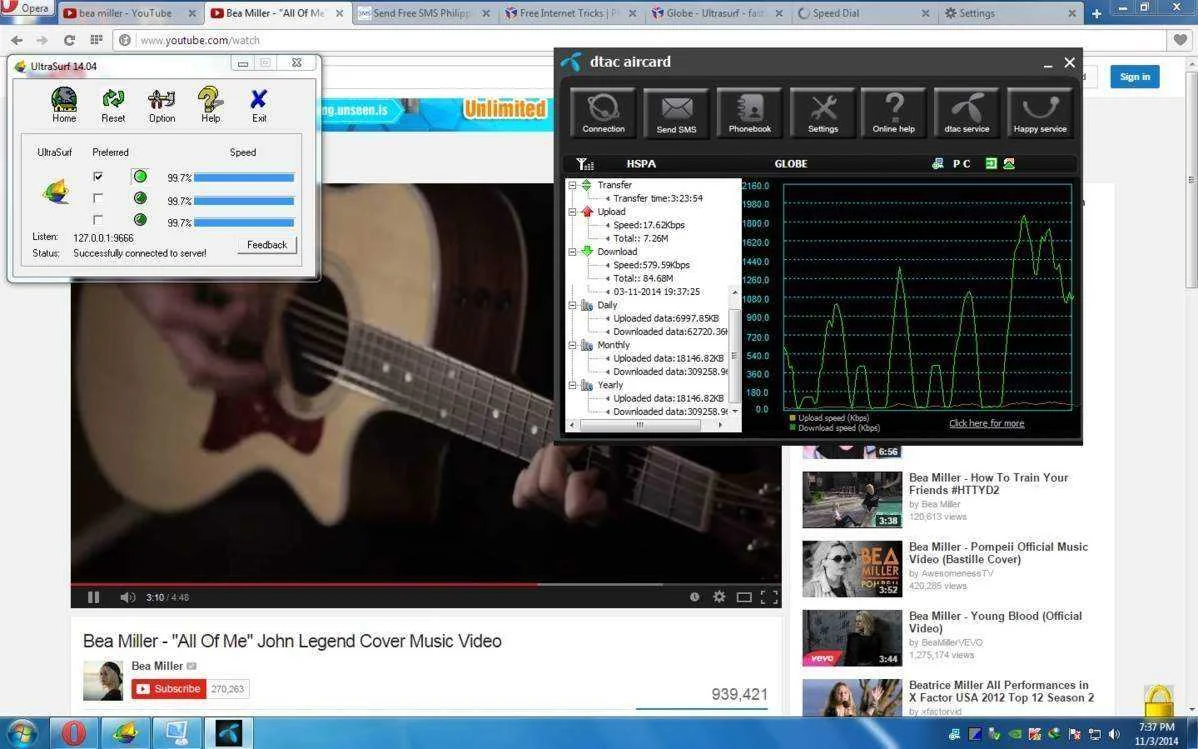Select the second green server indicator
1198x749 pixels.
pyautogui.click(x=140, y=199)
